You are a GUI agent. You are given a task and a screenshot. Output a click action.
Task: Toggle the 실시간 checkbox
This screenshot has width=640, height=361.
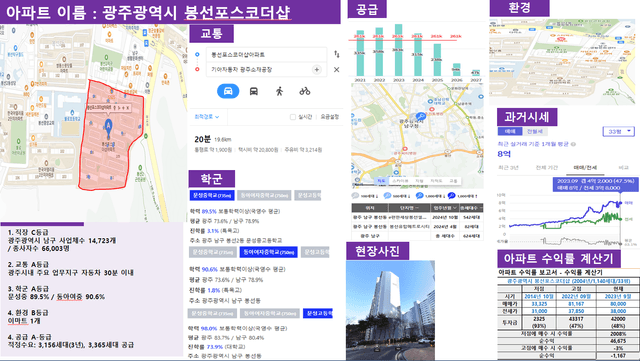point(293,117)
